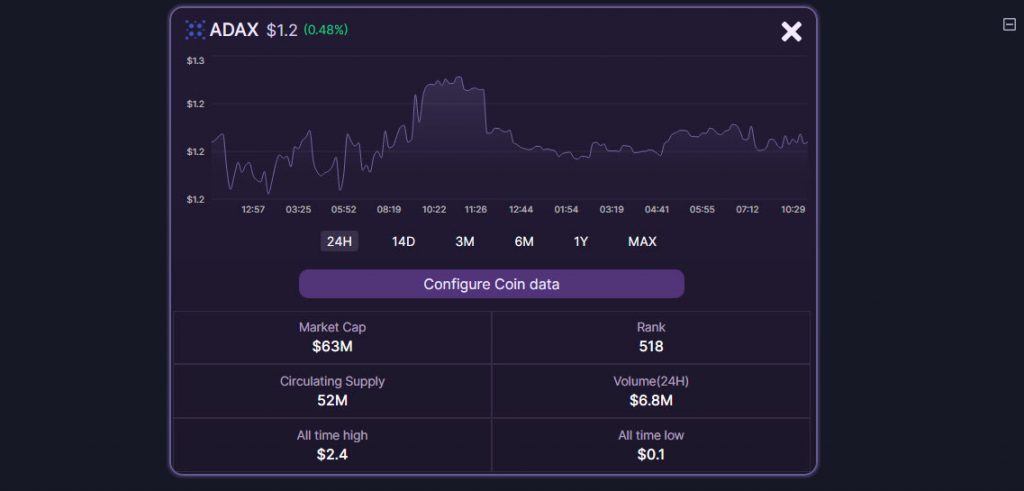This screenshot has height=491, width=1024.
Task: Click the 04:41 time axis label
Action: tap(656, 210)
